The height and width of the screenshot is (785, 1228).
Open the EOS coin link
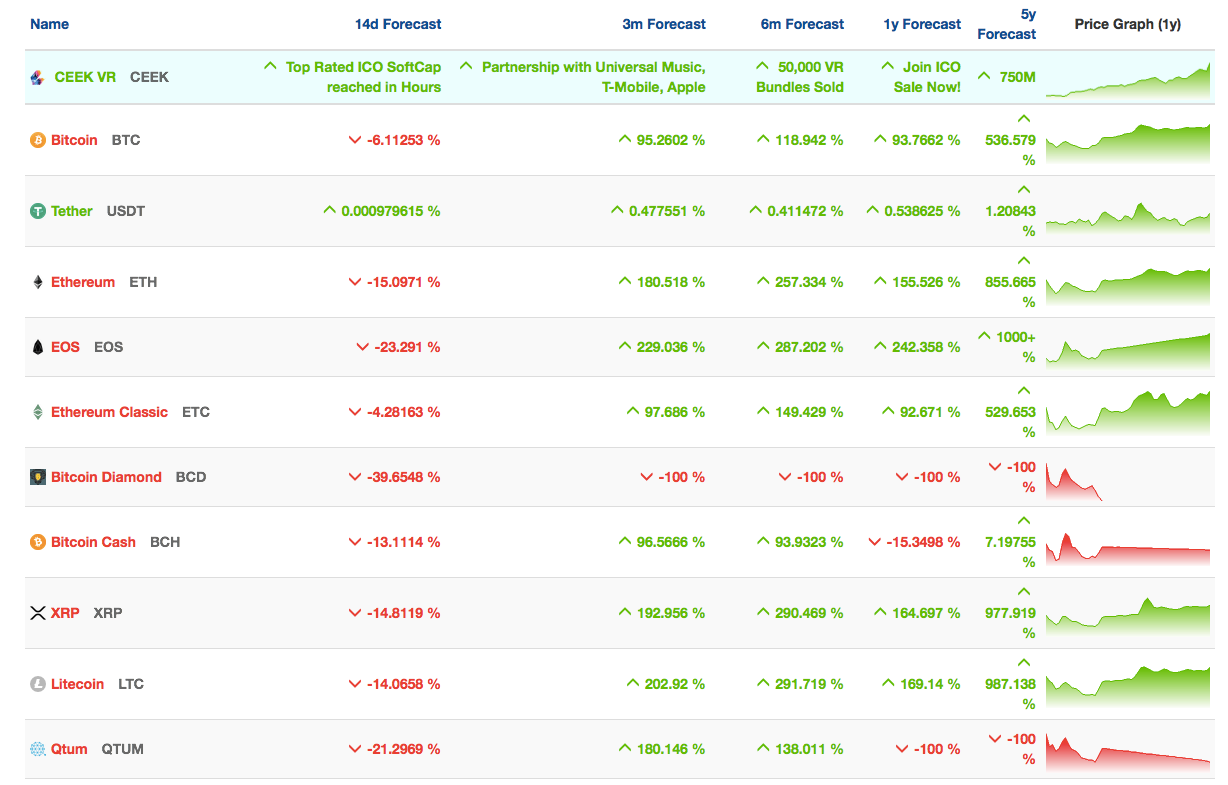point(65,347)
